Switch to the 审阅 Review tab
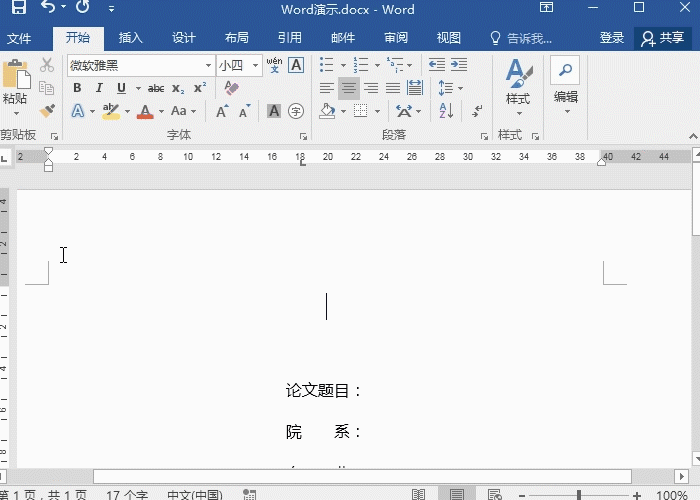Image resolution: width=700 pixels, height=500 pixels. [396, 38]
